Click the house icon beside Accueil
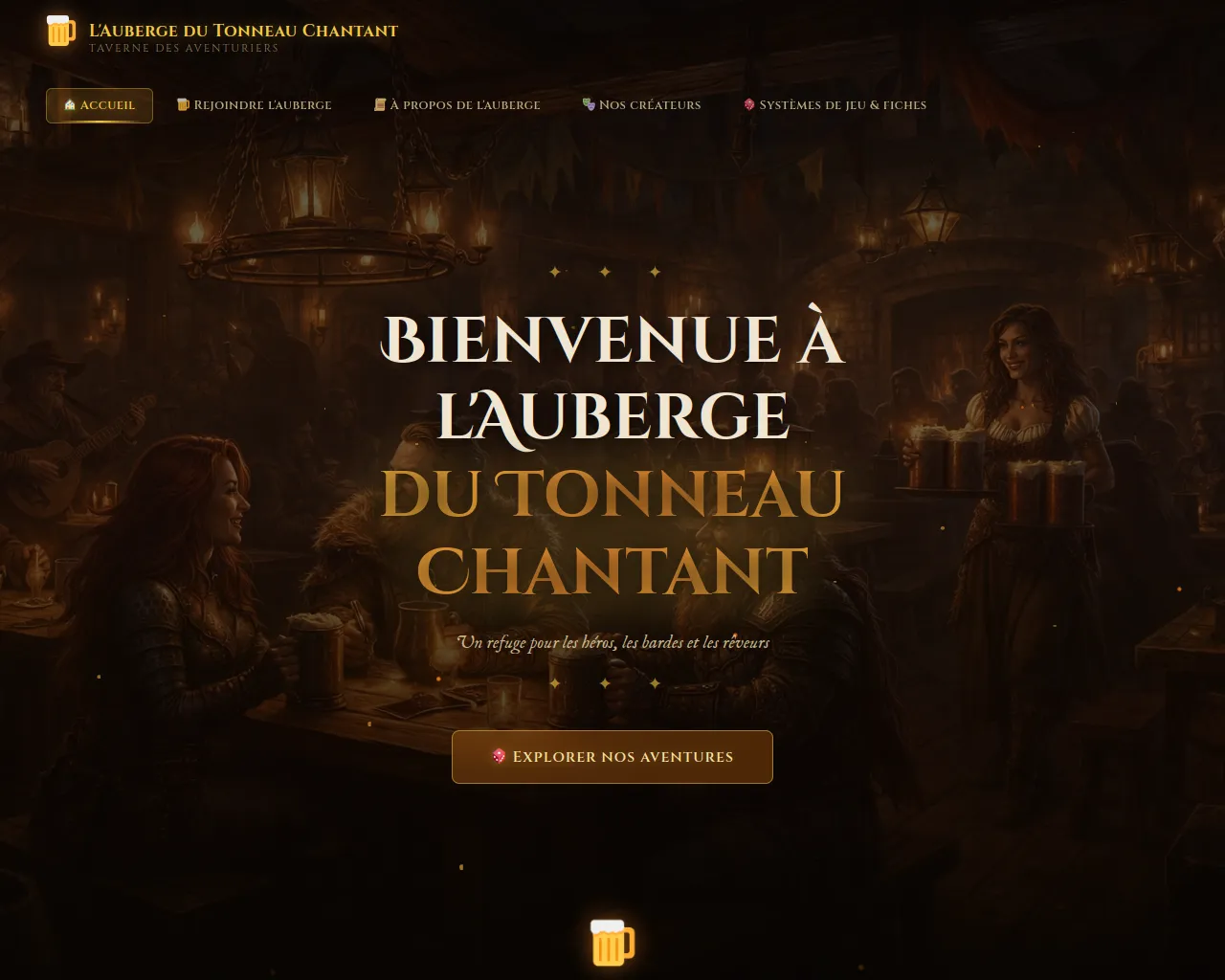This screenshot has height=980, width=1225. 70,105
